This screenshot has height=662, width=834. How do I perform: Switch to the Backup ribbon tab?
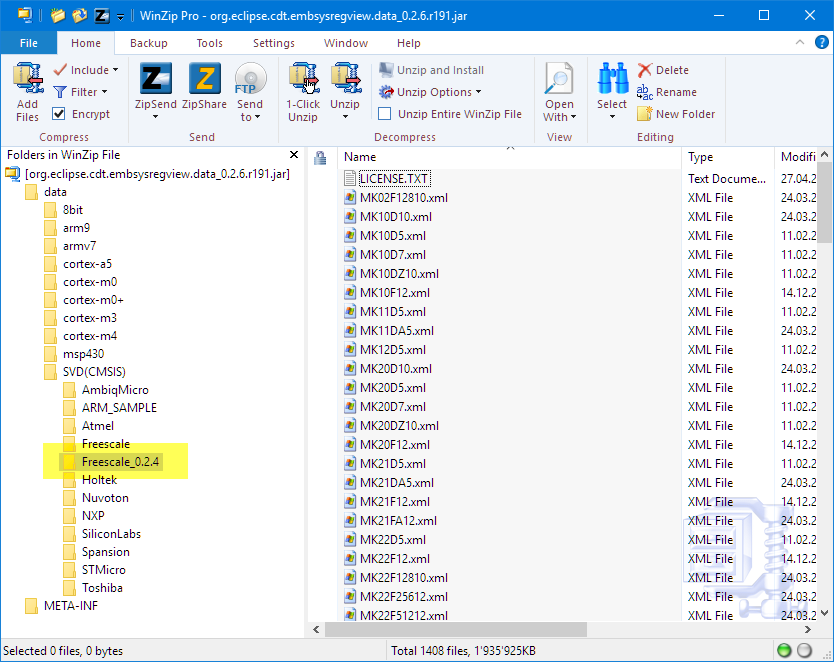click(149, 43)
